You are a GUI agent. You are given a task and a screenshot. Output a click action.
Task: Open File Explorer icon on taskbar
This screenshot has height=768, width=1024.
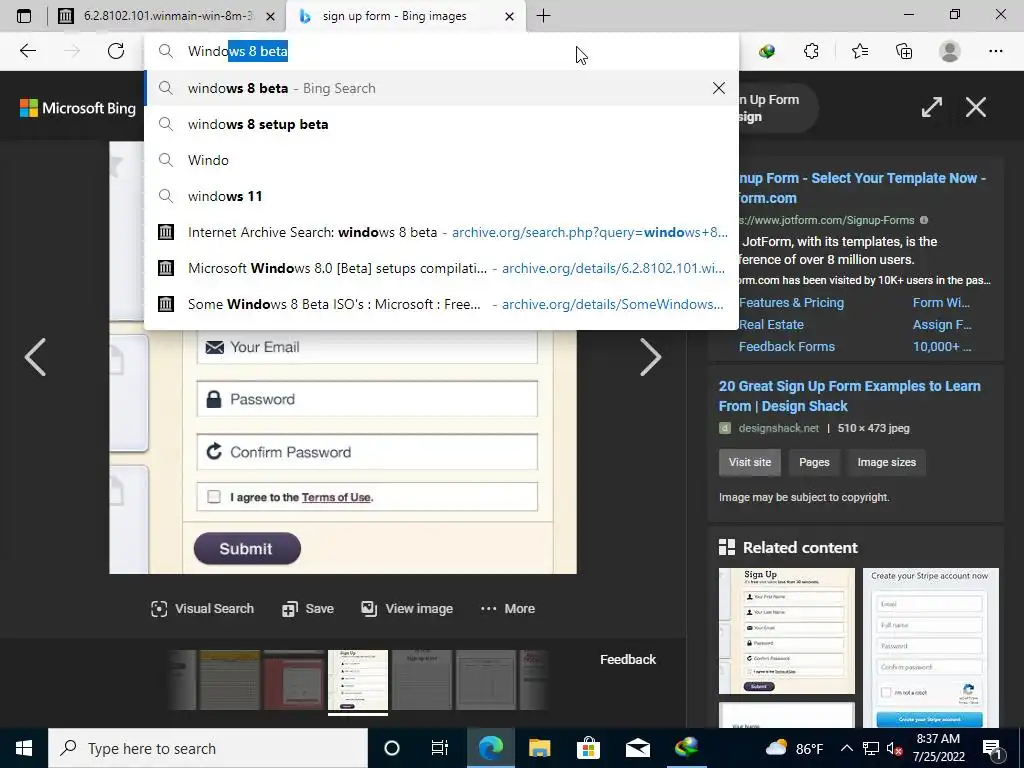click(x=539, y=748)
